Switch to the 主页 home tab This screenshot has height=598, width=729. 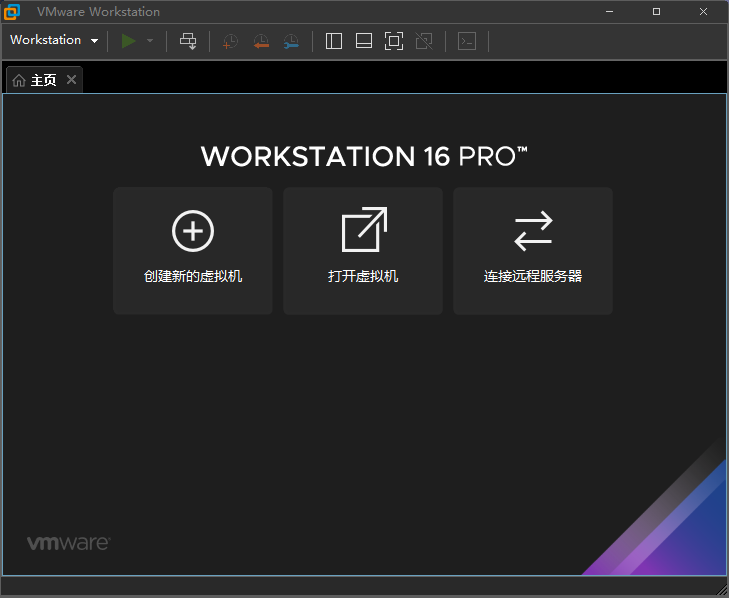point(36,80)
